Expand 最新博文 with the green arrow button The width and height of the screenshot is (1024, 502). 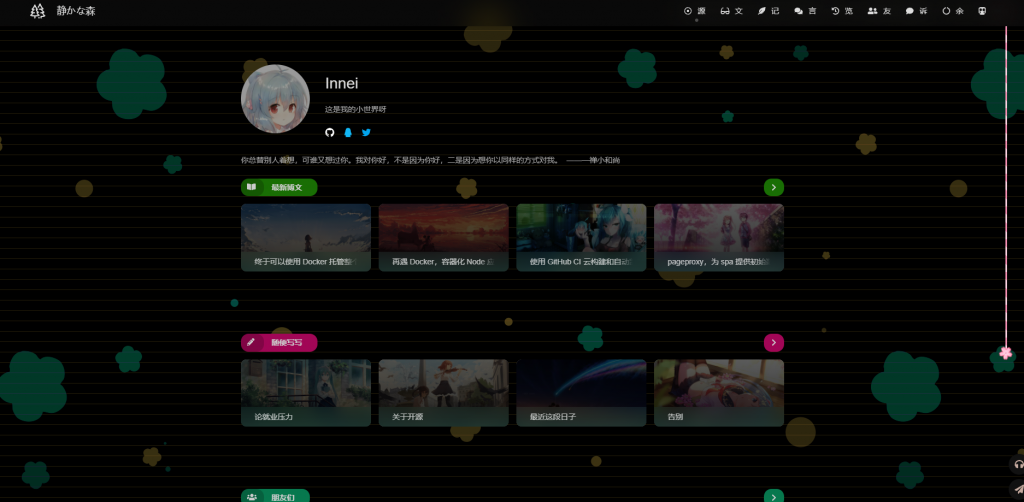click(774, 187)
